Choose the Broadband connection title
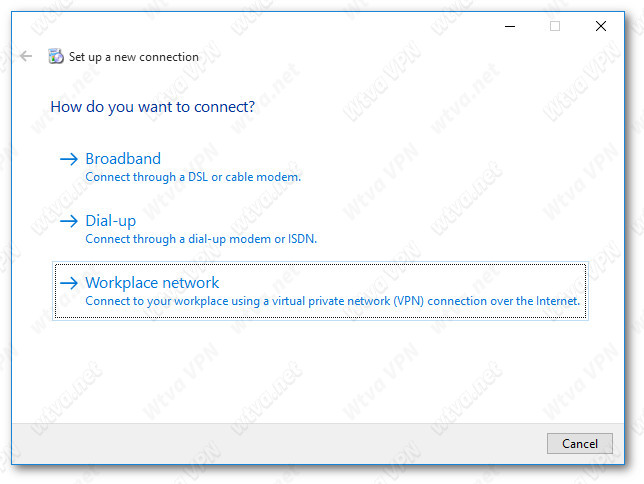This screenshot has height=484, width=644. tap(123, 159)
